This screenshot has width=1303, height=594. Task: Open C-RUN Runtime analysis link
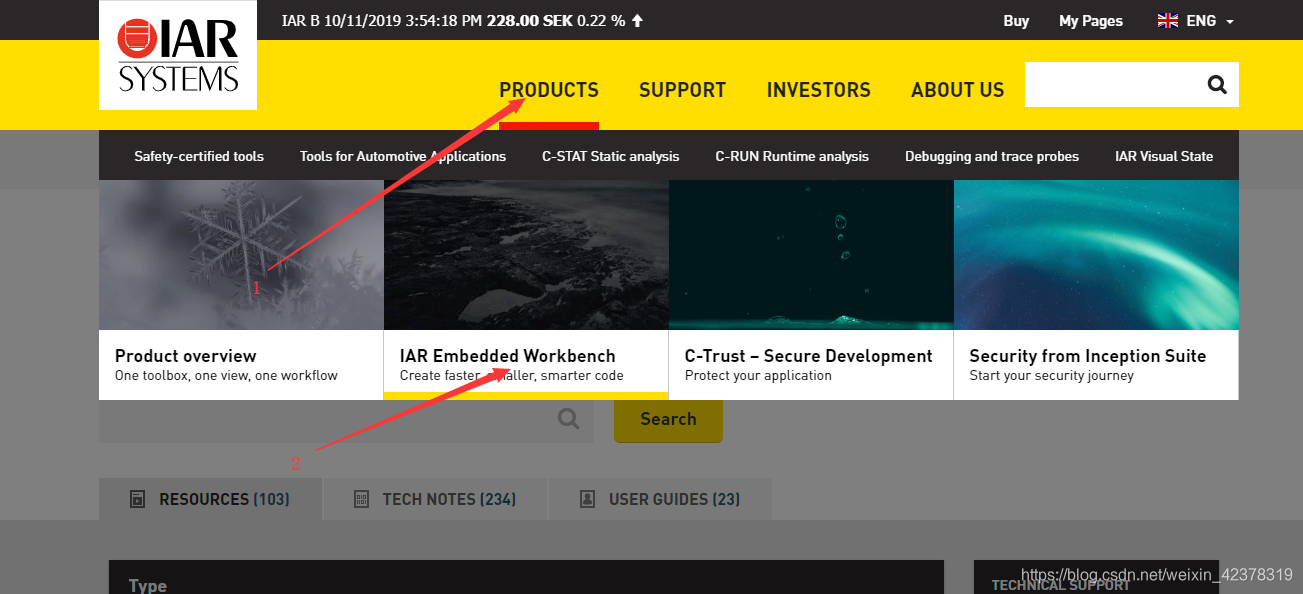[792, 156]
